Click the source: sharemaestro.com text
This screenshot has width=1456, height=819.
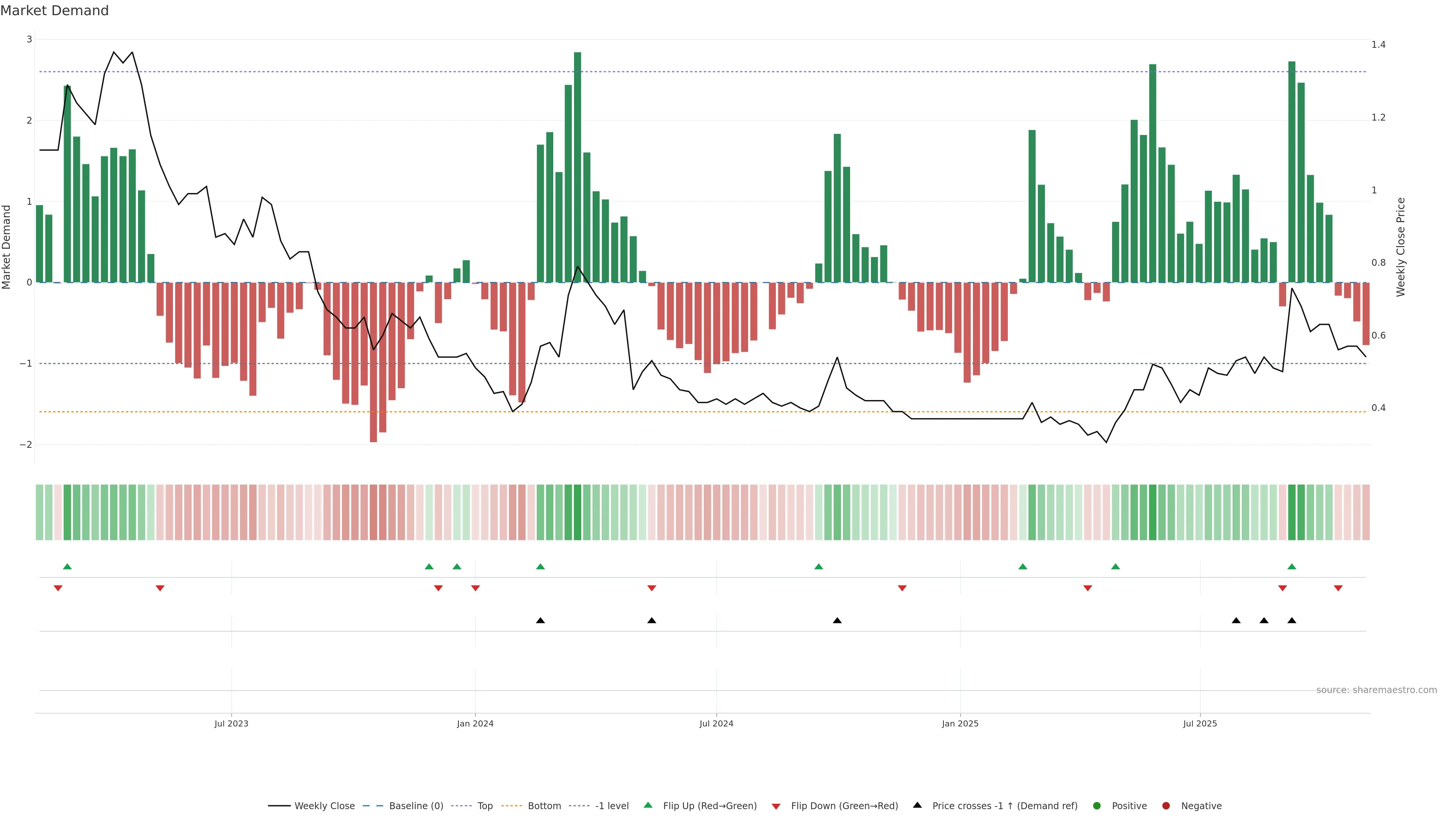coord(1376,690)
